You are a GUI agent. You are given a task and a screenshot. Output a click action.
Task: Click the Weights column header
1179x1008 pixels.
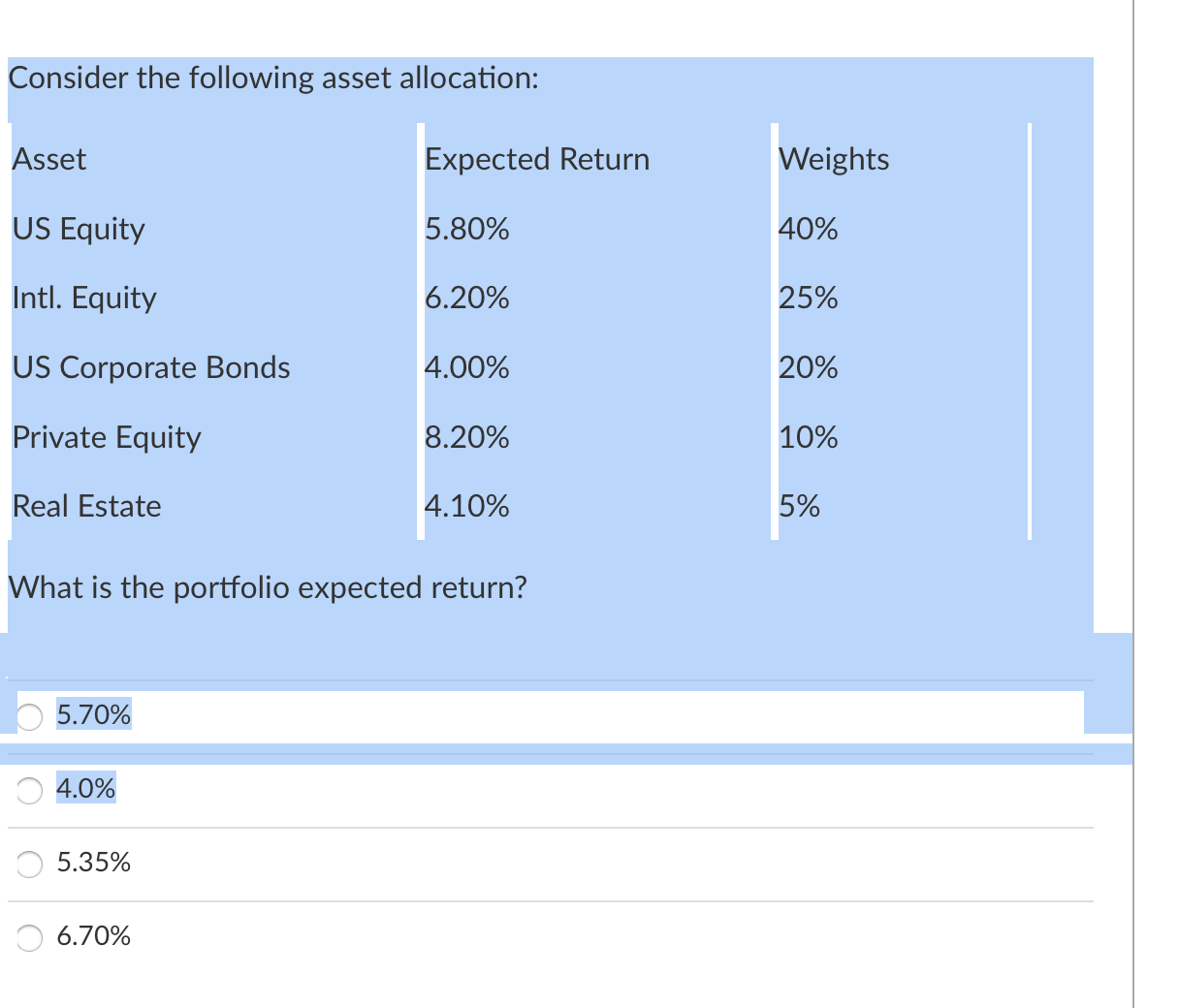tap(834, 159)
